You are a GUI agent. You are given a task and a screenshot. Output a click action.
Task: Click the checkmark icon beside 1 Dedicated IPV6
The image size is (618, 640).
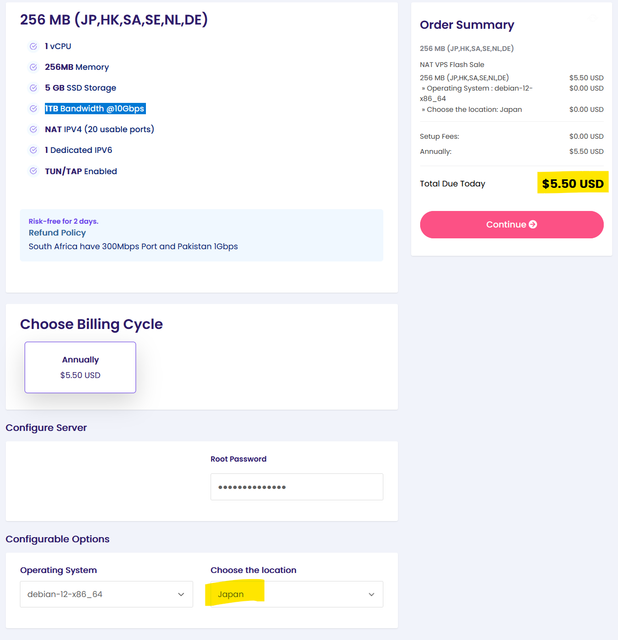33,150
